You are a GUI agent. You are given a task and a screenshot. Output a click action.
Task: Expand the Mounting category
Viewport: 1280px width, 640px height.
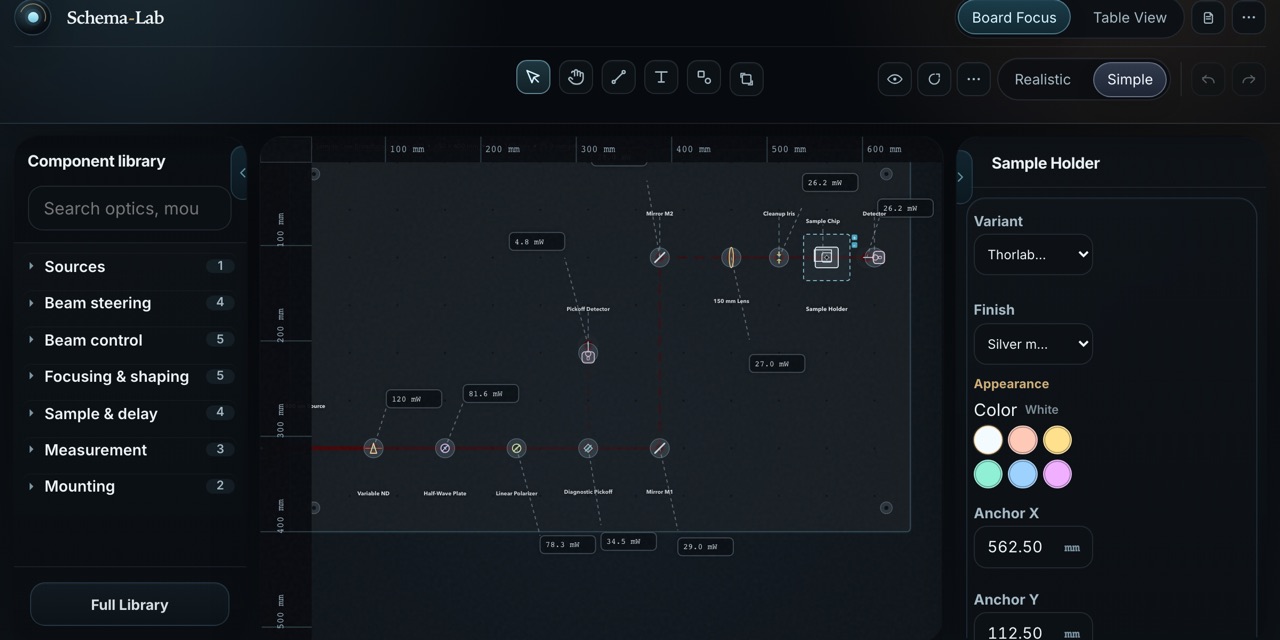coord(130,486)
